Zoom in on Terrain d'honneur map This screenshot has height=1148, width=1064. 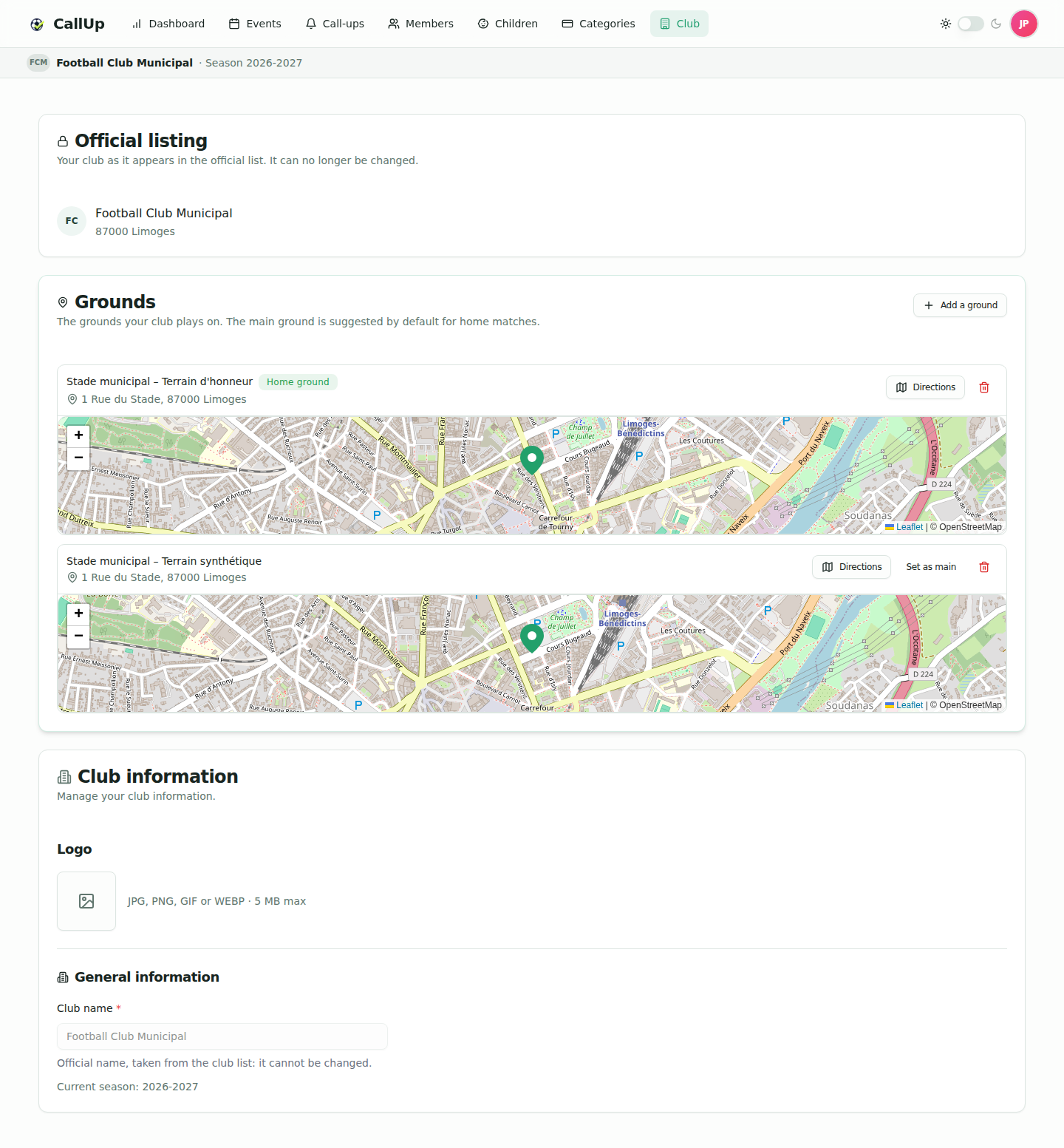pos(78,435)
